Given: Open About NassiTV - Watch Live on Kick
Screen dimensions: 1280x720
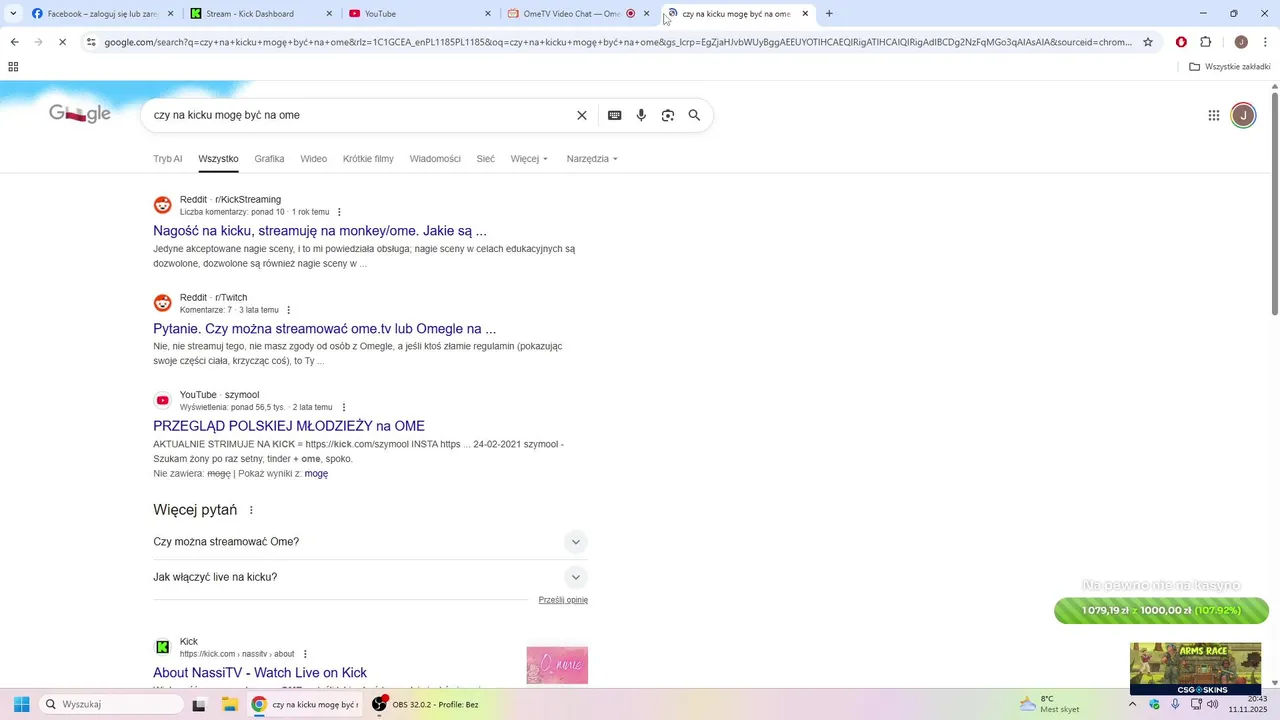Looking at the screenshot, I should pyautogui.click(x=260, y=673).
